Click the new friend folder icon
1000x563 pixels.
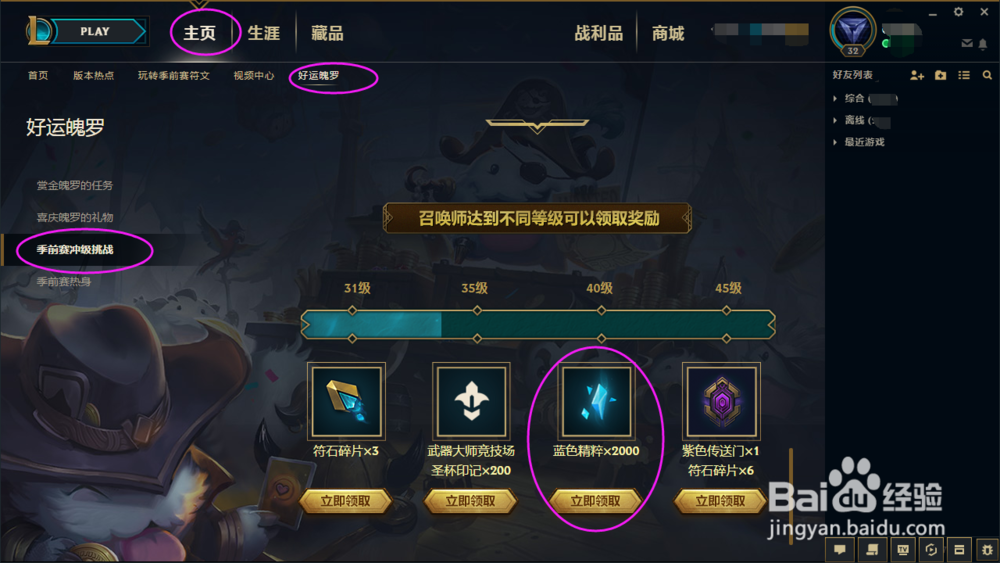[x=941, y=75]
